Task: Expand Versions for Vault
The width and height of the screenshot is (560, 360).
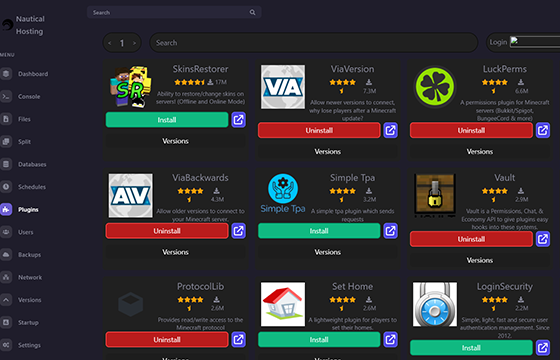Action: [x=480, y=260]
